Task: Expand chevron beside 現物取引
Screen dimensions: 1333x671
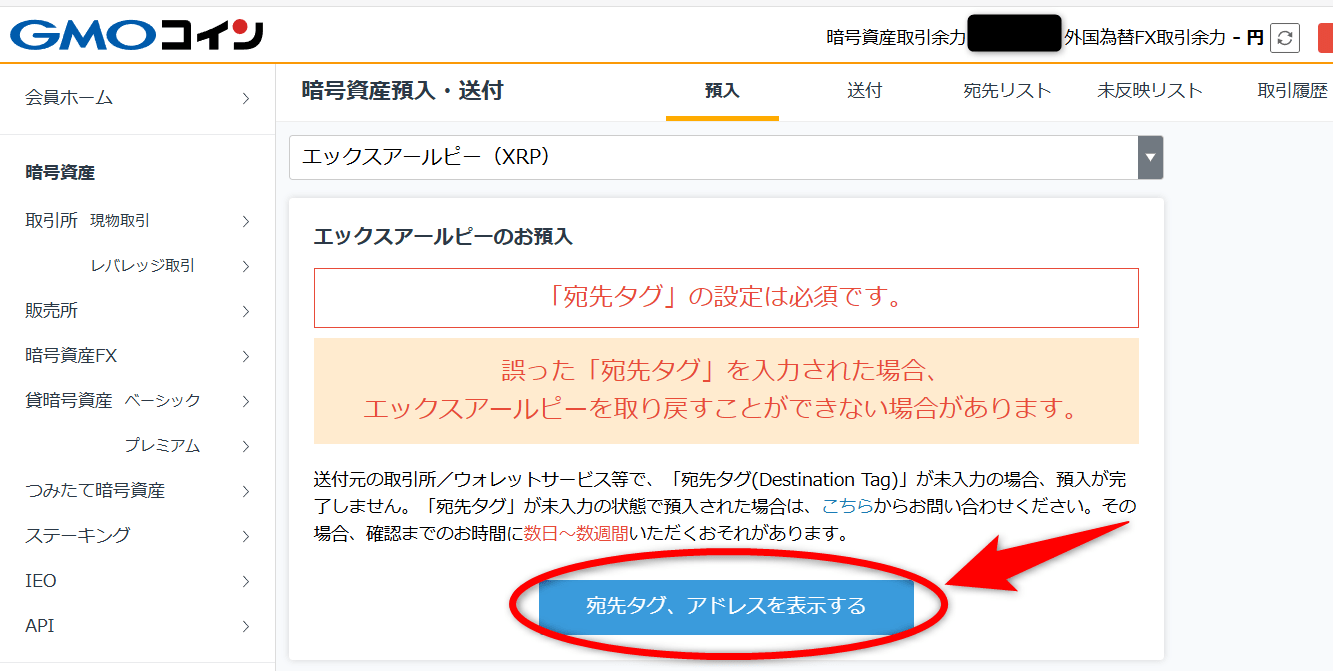Action: (246, 221)
